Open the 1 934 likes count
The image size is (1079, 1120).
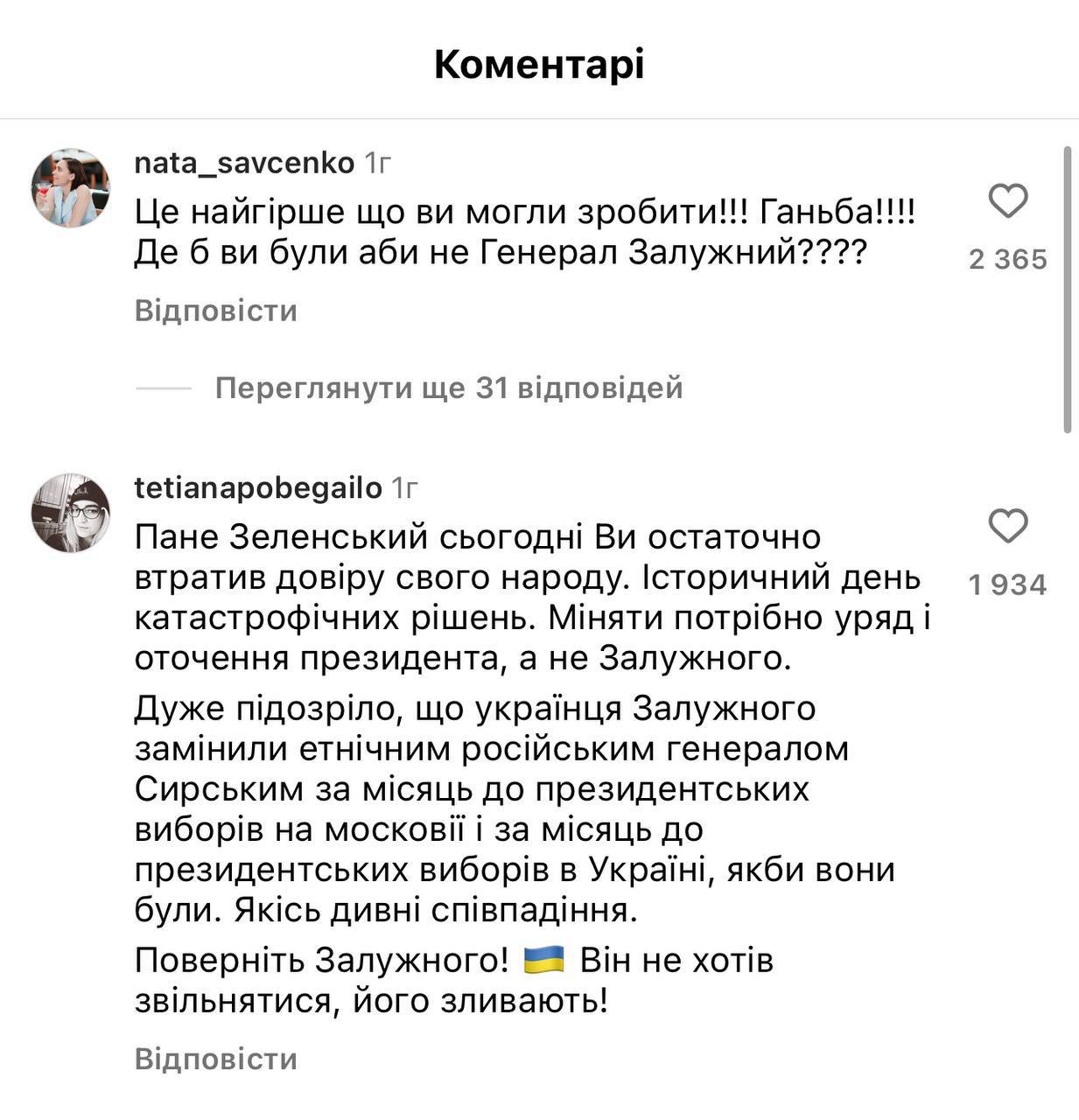(1007, 584)
